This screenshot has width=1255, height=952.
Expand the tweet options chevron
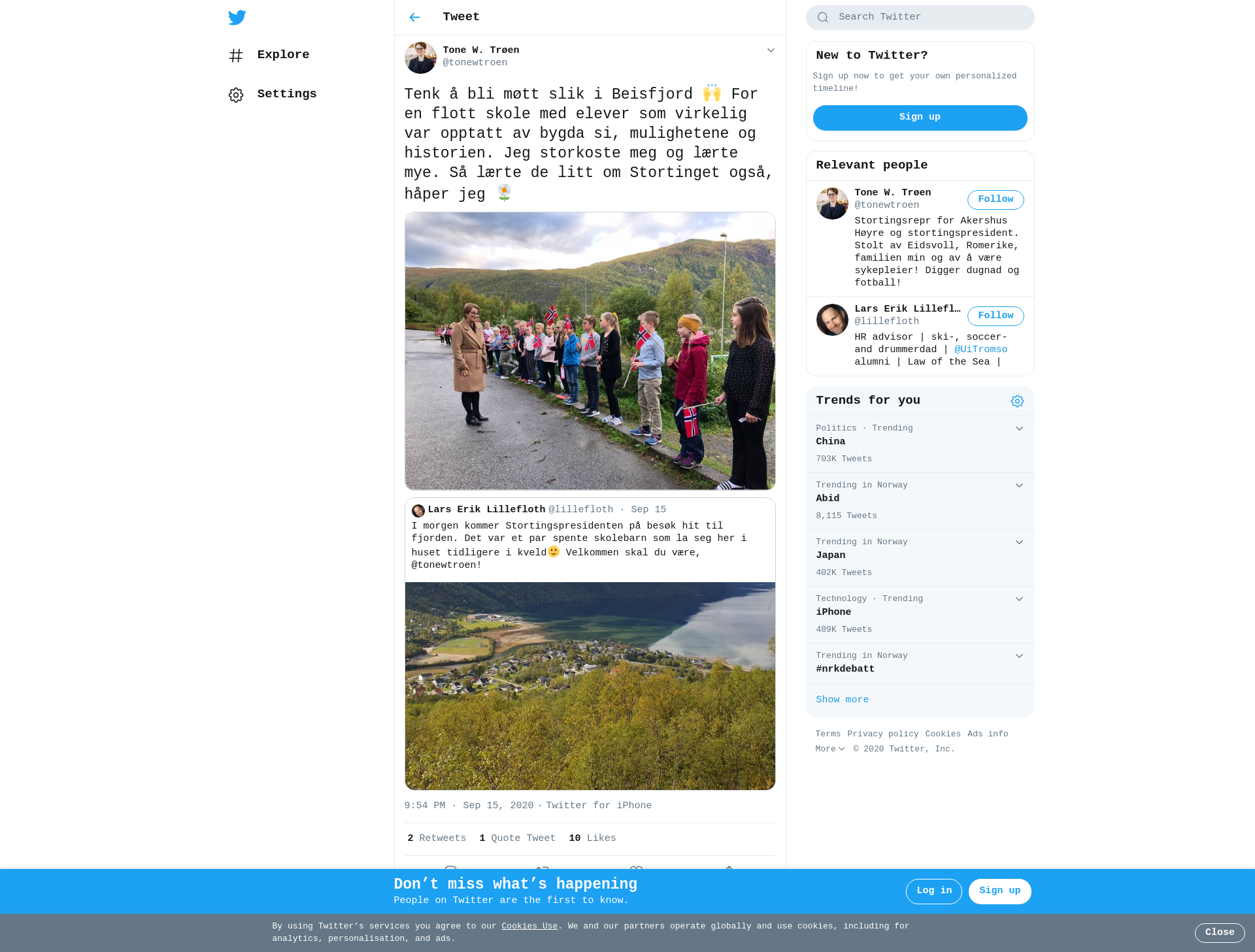point(771,50)
